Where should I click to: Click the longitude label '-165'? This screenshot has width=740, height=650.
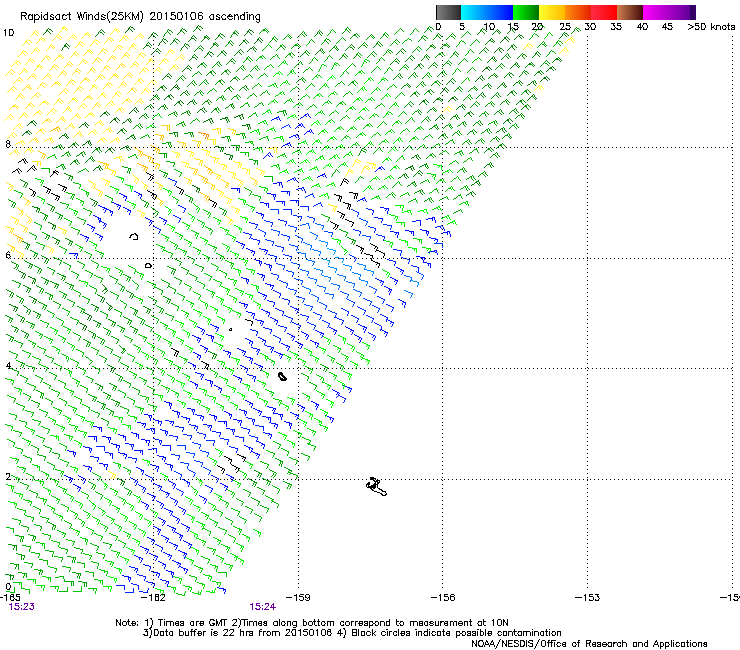click(x=10, y=597)
